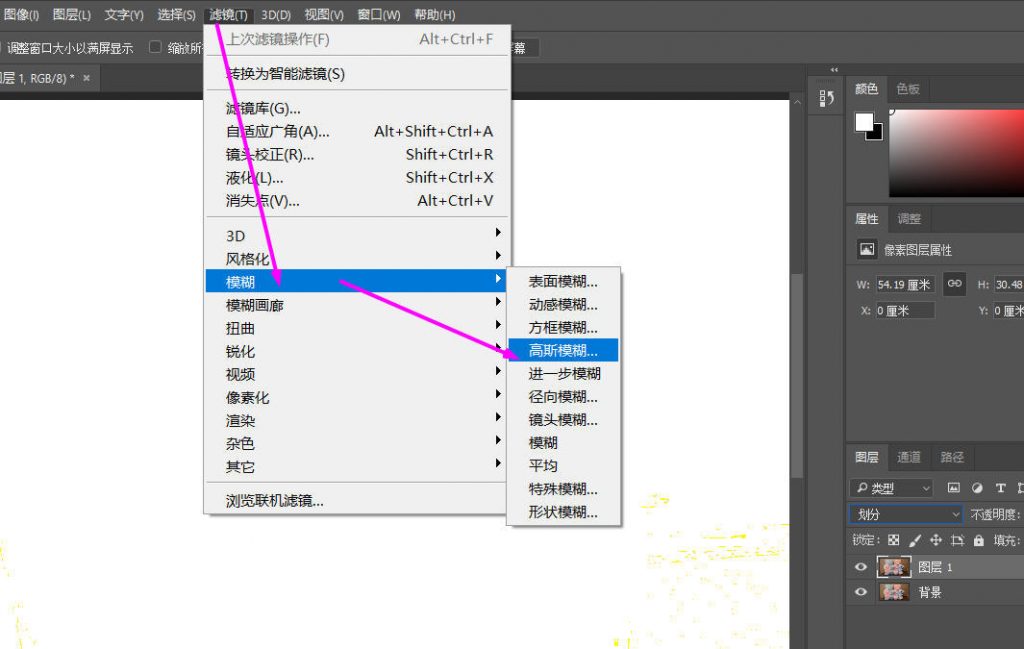Click the lock position move icon
The height and width of the screenshot is (649, 1024).
pyautogui.click(x=936, y=540)
